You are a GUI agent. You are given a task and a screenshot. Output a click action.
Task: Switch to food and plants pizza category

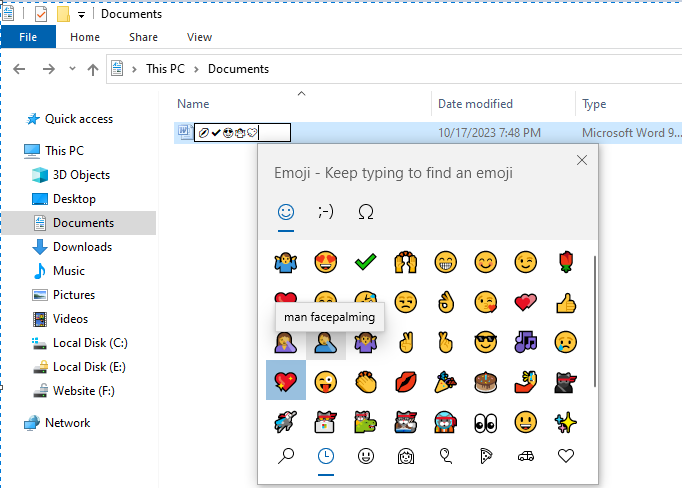[x=486, y=456]
